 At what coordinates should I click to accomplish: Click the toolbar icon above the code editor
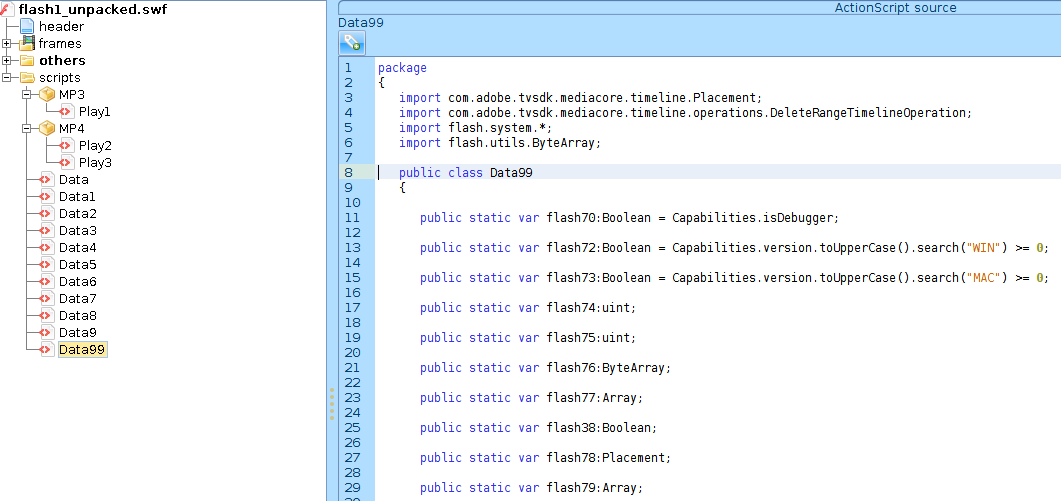point(351,42)
